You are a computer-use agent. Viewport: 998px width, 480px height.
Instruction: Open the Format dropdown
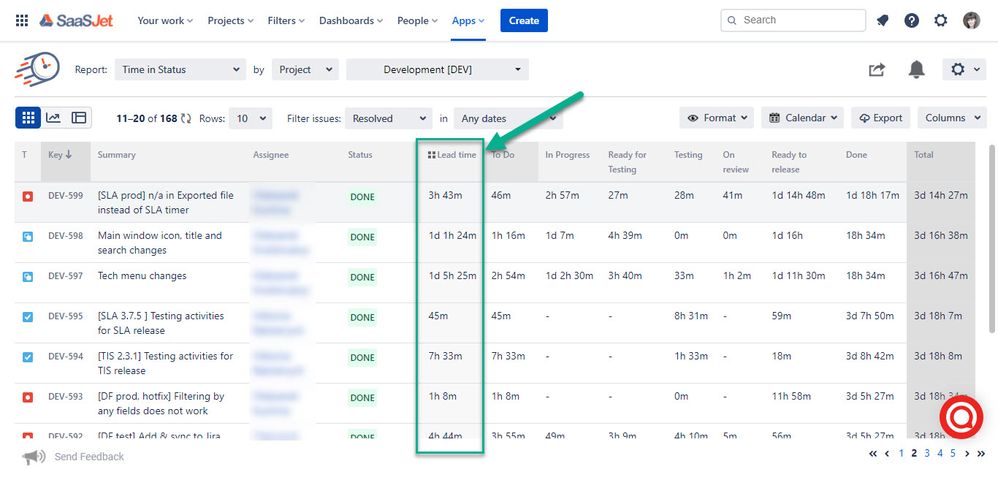pyautogui.click(x=717, y=118)
